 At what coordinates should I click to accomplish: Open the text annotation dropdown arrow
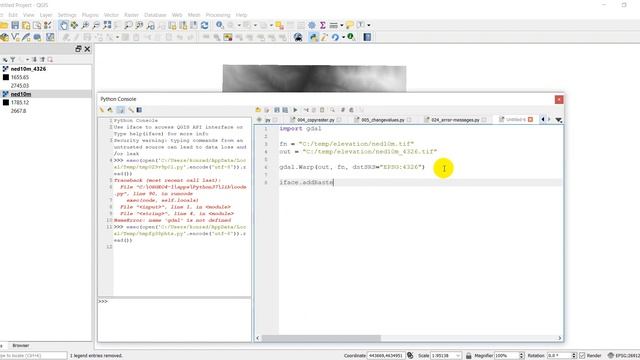[369, 25]
